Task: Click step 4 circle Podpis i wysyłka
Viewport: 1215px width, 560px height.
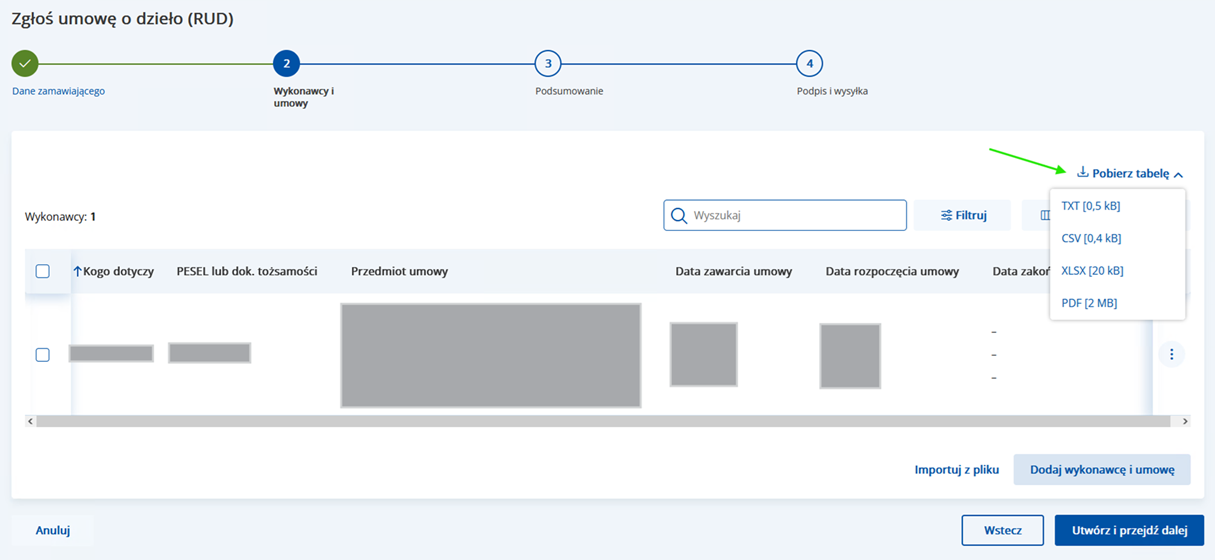Action: (x=809, y=64)
